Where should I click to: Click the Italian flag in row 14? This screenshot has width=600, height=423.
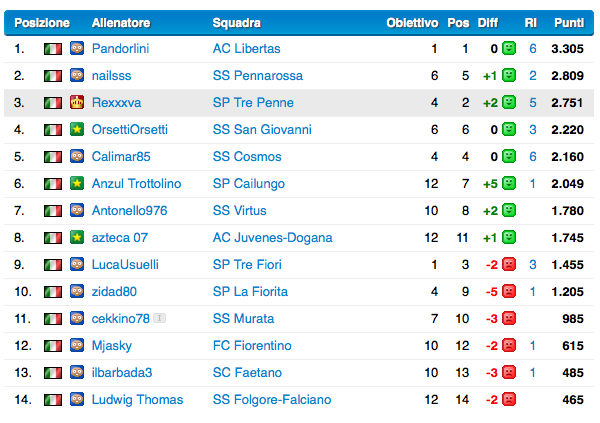(x=53, y=400)
